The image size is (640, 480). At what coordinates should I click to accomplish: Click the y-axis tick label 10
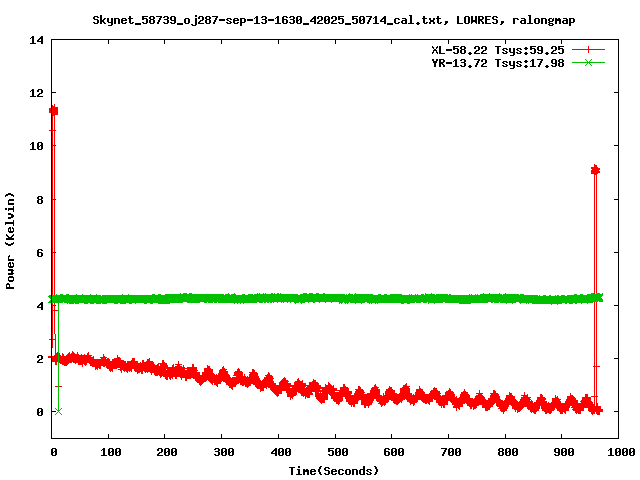click(x=36, y=146)
